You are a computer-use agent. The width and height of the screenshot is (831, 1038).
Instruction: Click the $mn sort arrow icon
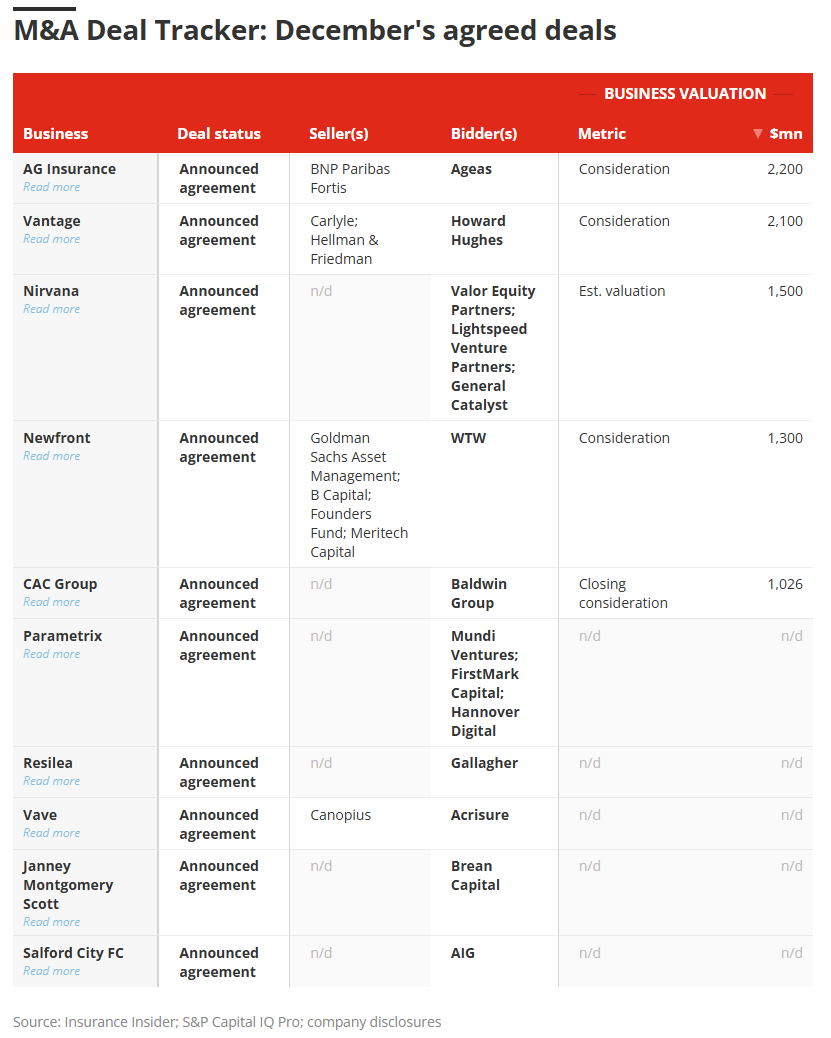(x=758, y=134)
